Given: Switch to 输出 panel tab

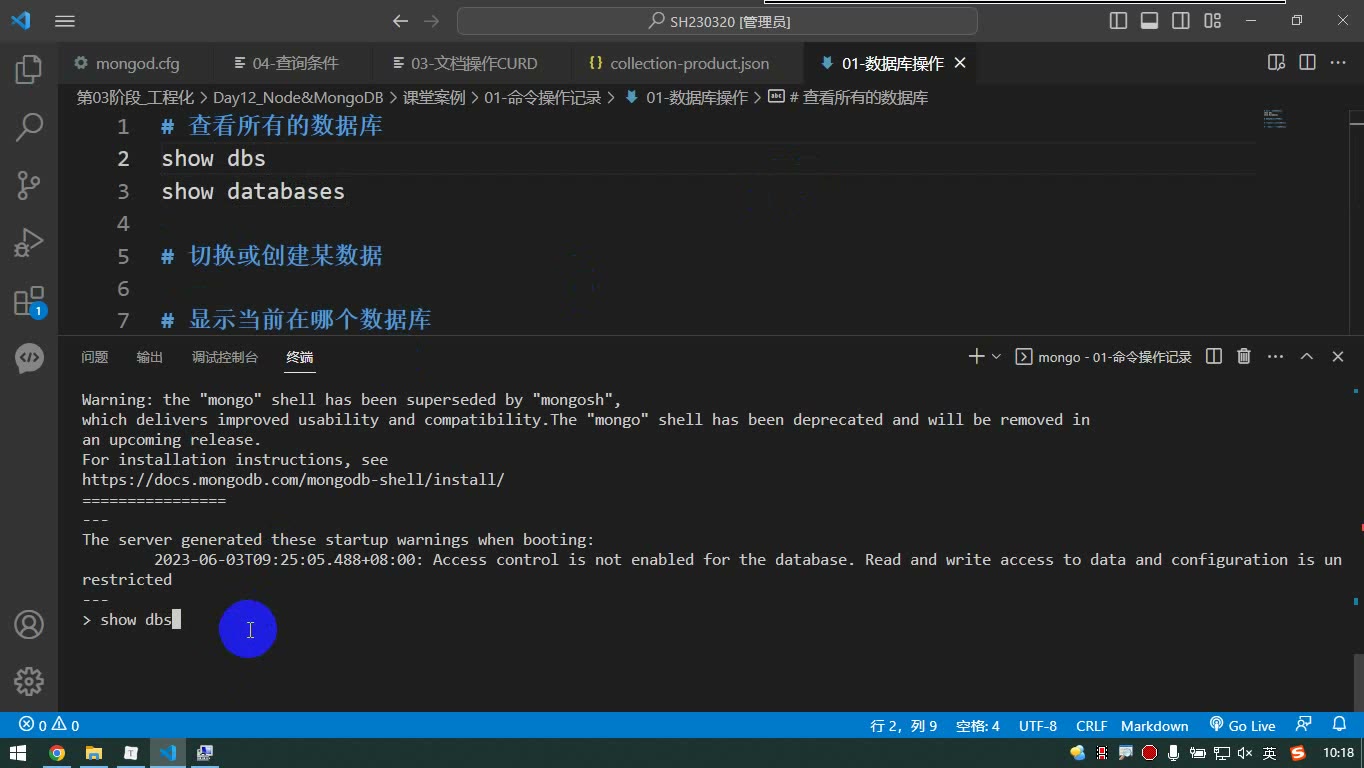Looking at the screenshot, I should [149, 357].
